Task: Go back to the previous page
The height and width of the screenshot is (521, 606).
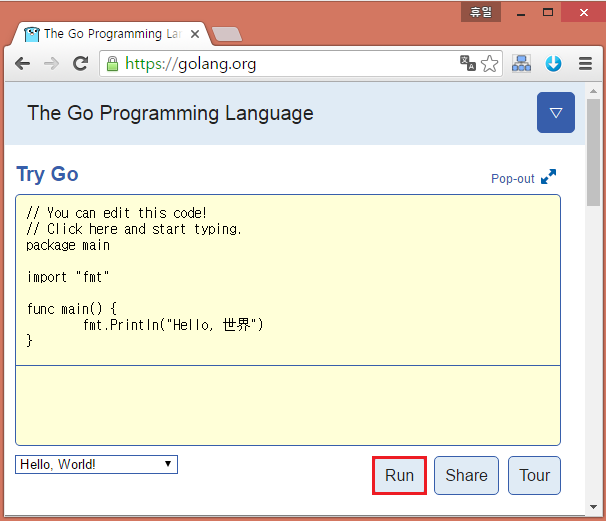Action: pyautogui.click(x=22, y=64)
